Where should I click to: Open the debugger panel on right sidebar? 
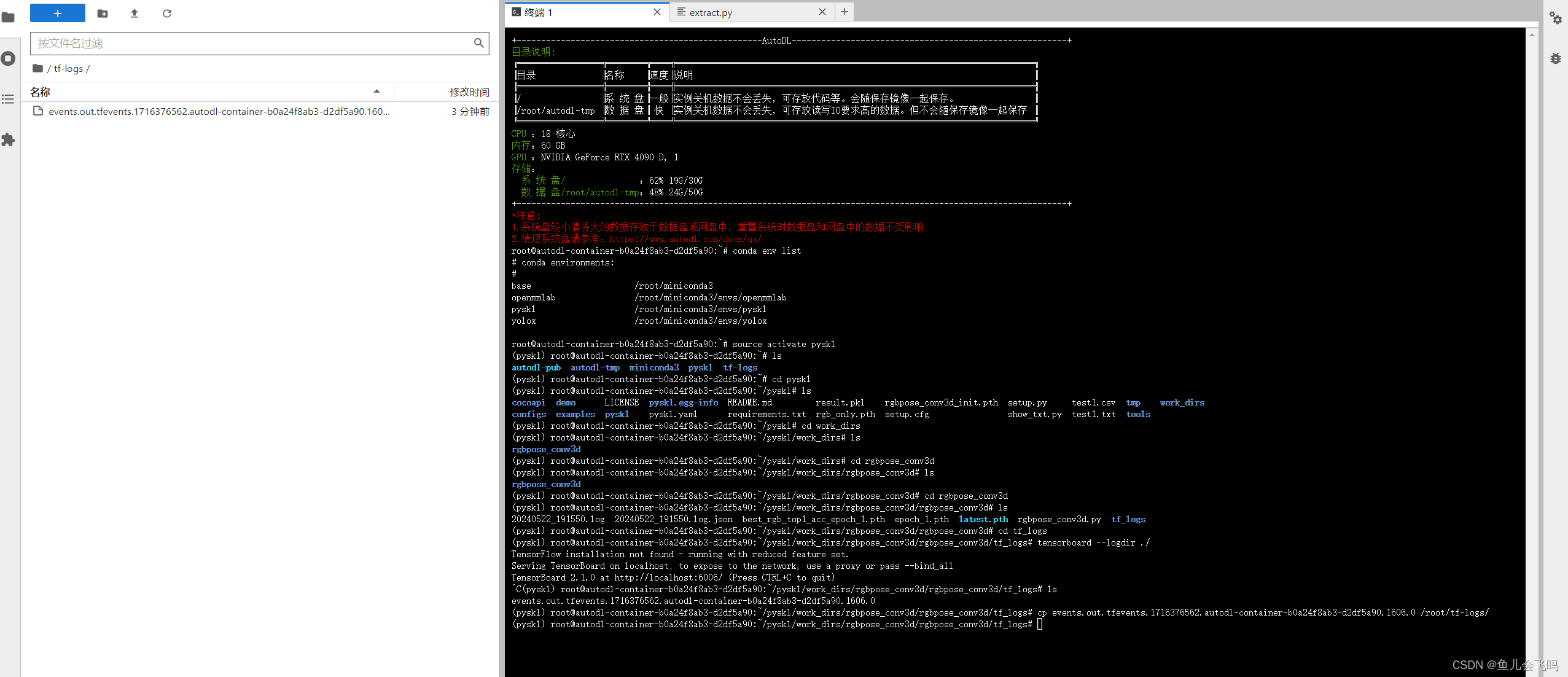(1556, 58)
